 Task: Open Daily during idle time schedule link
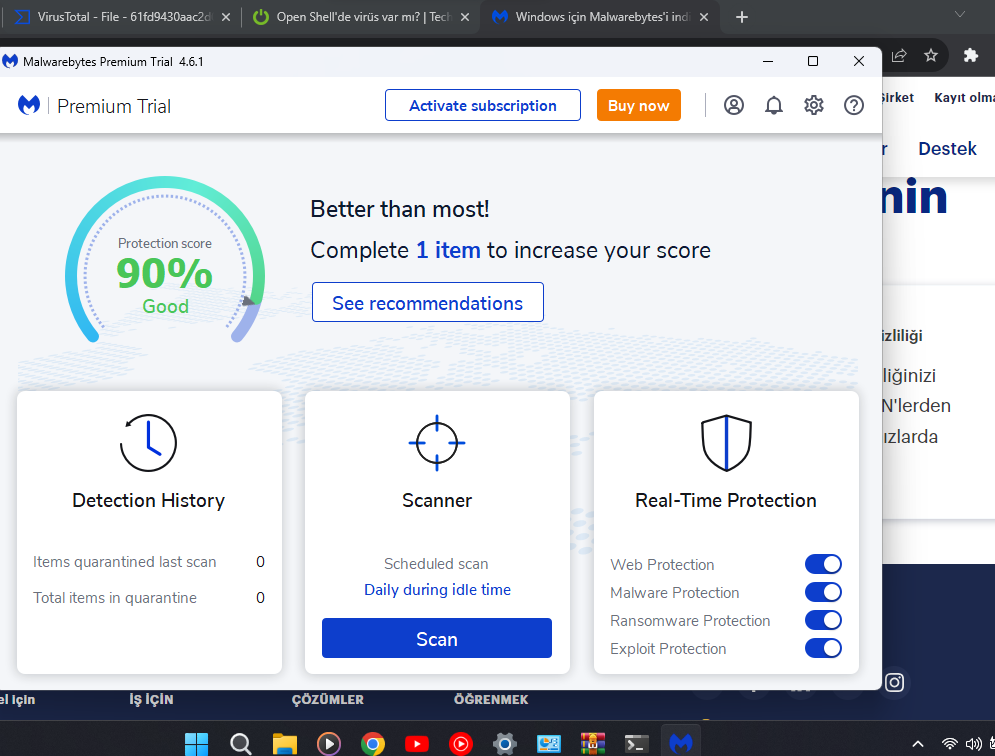(437, 590)
